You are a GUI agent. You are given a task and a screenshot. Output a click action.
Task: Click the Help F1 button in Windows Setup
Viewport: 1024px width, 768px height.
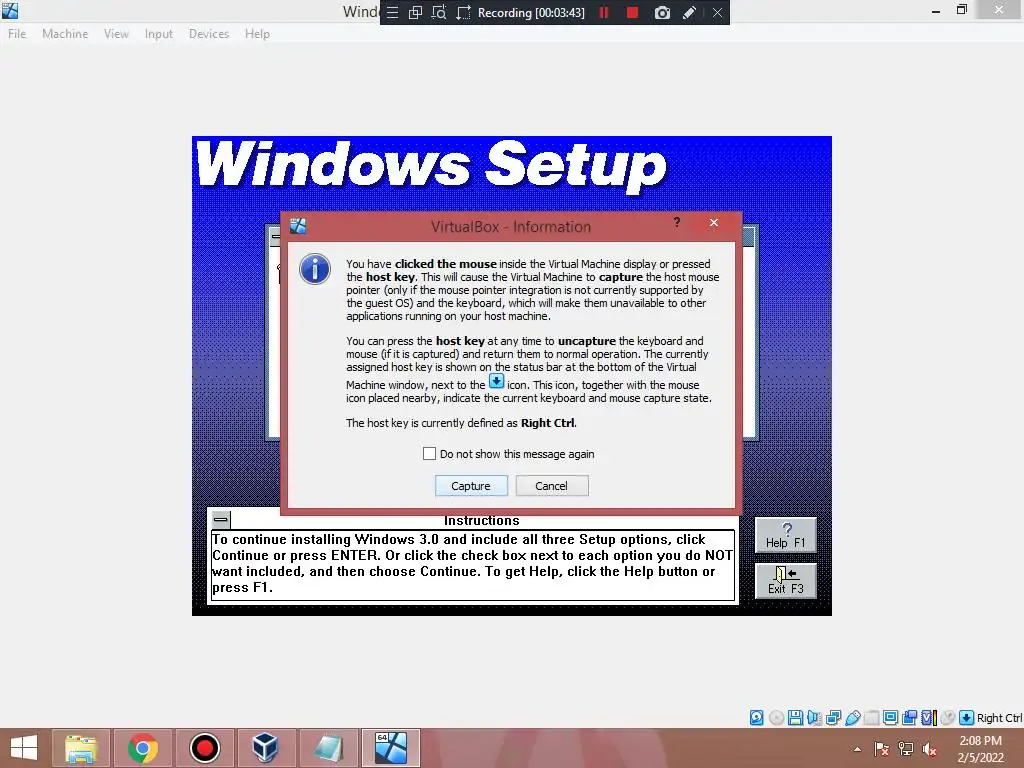click(x=786, y=536)
